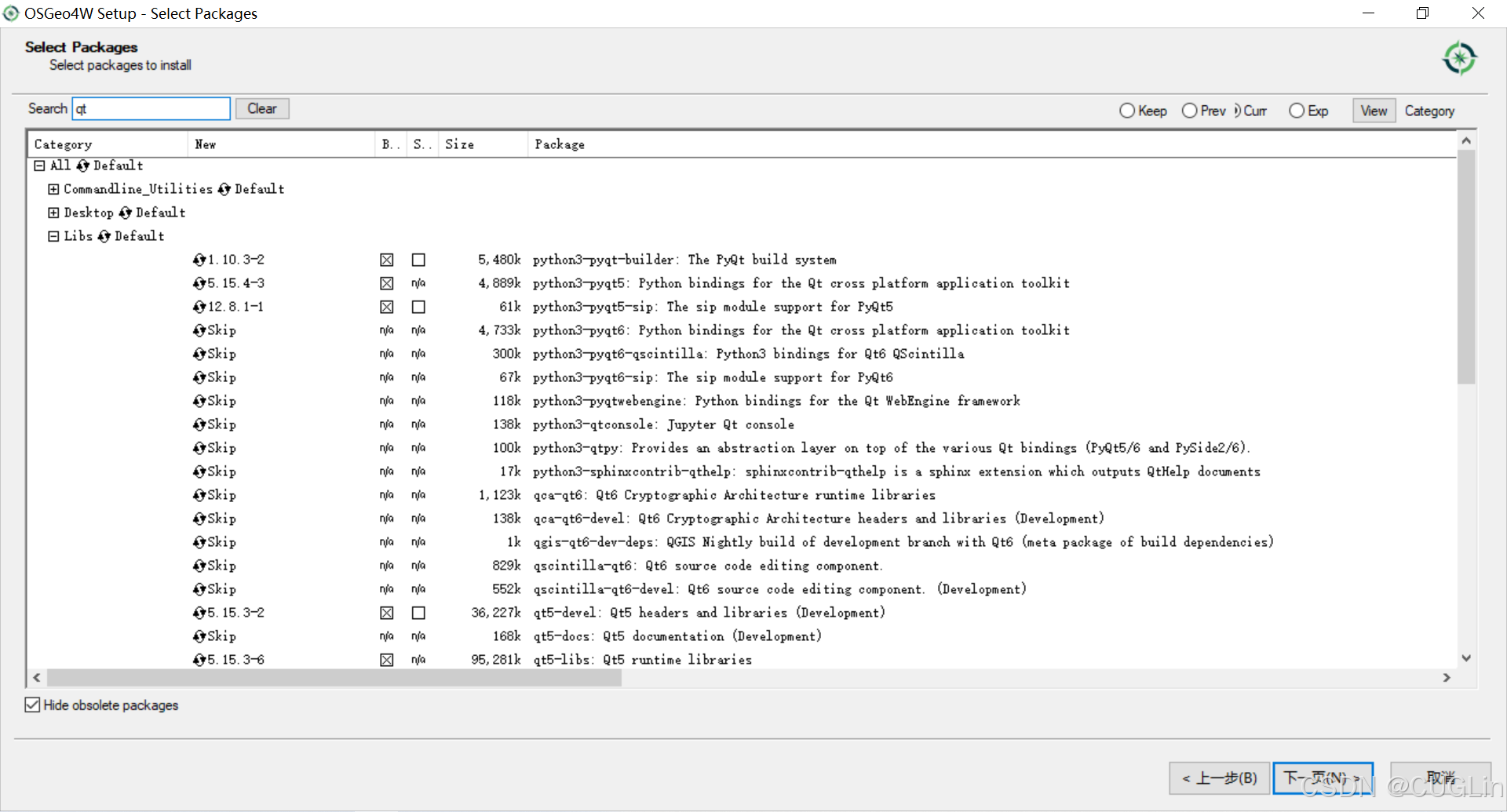Toggle binary checkbox for python3-pyqt-builder
Screen dimensions: 1507x812
point(387,260)
